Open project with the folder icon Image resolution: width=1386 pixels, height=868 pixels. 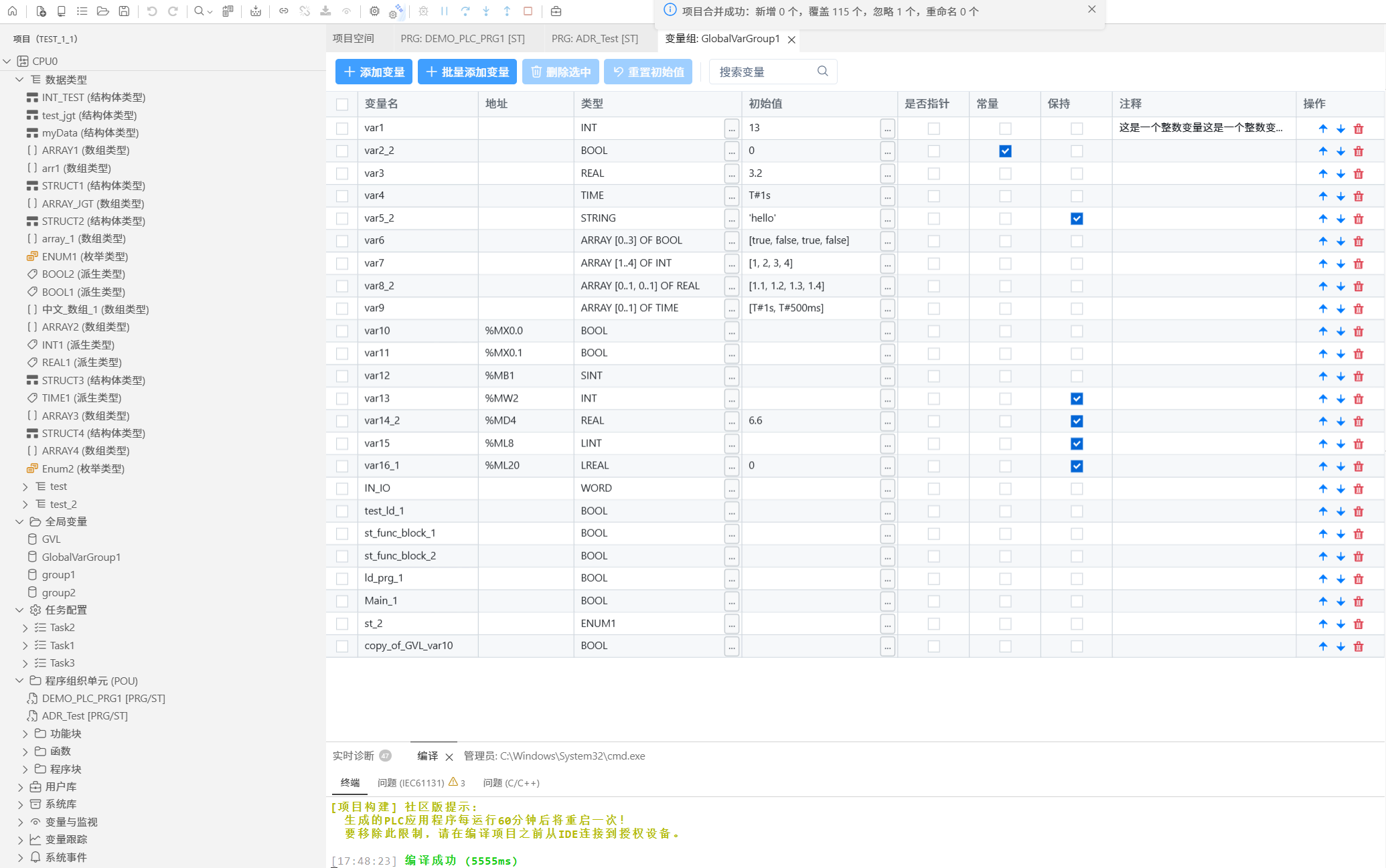pyautogui.click(x=102, y=11)
